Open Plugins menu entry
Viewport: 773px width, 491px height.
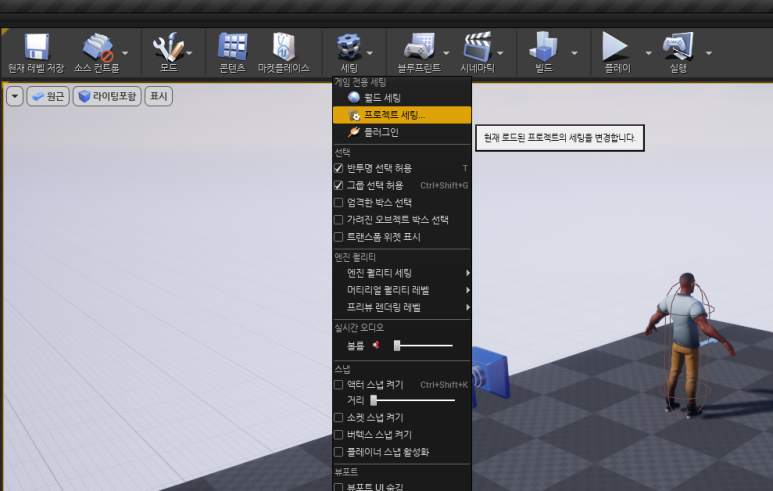pyautogui.click(x=402, y=132)
